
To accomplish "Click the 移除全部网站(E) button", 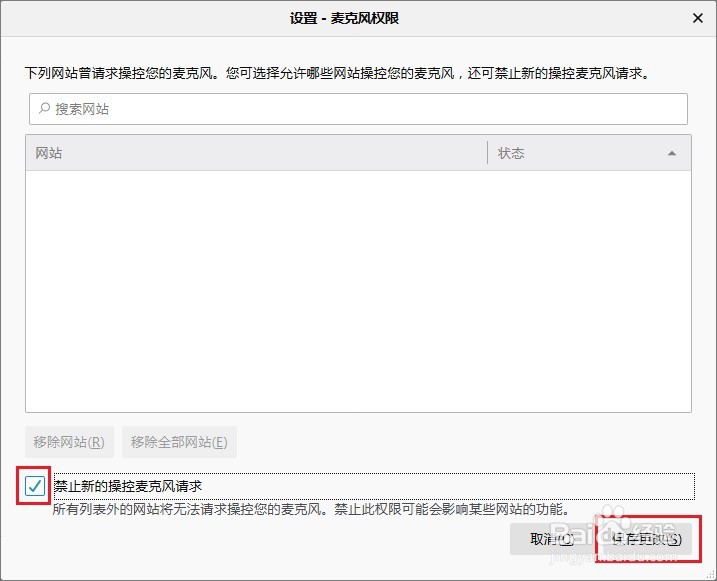I will click(x=179, y=442).
